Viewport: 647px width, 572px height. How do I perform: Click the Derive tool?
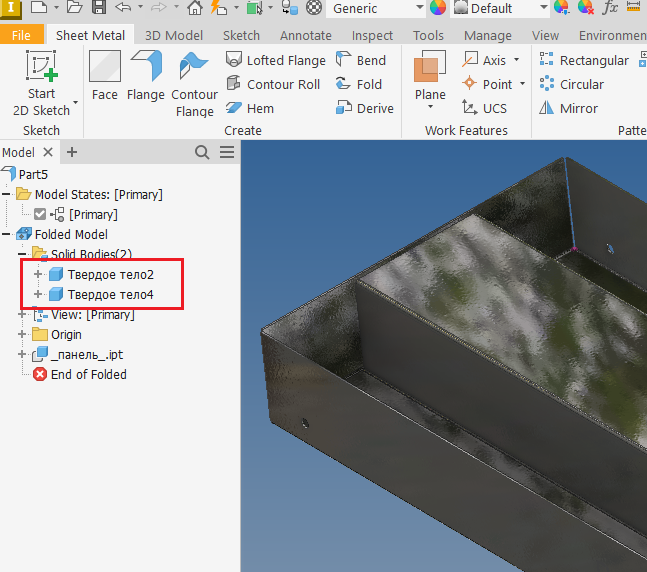364,108
